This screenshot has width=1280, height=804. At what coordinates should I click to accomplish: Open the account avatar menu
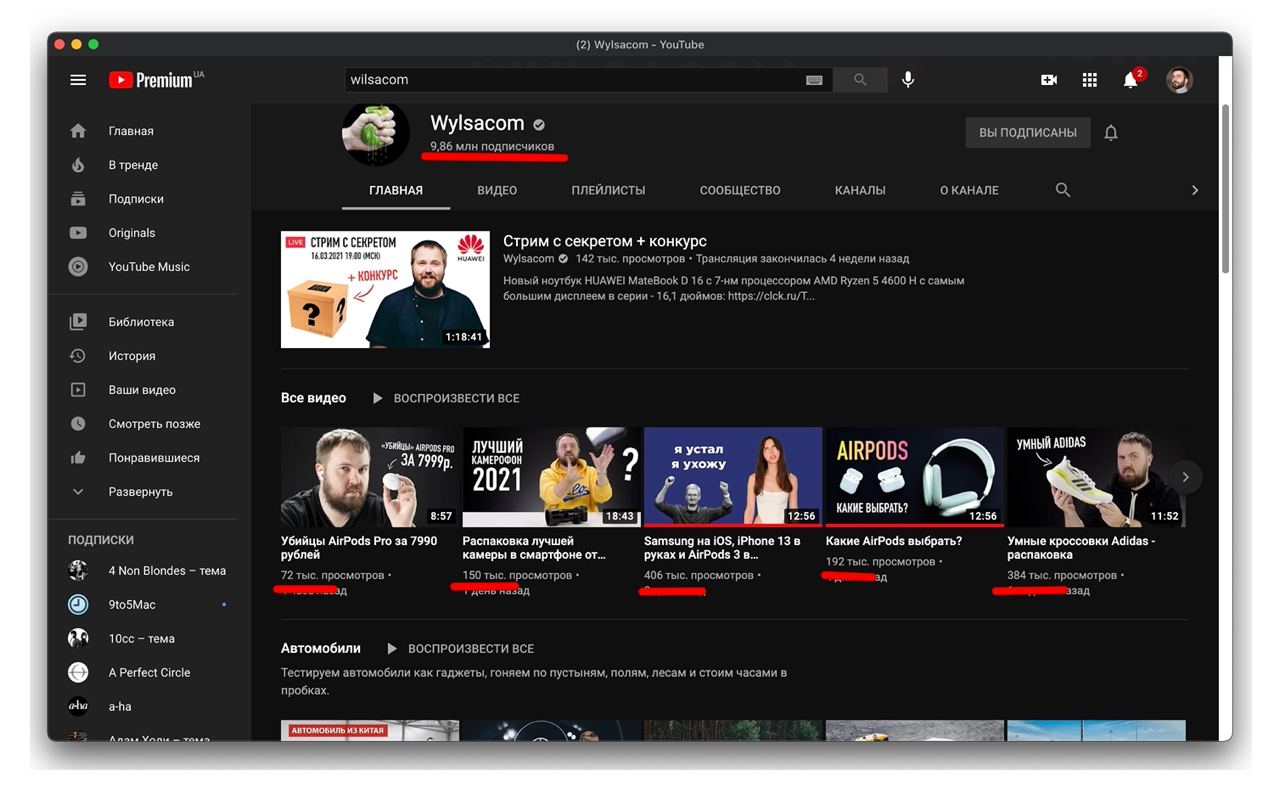[x=1180, y=80]
